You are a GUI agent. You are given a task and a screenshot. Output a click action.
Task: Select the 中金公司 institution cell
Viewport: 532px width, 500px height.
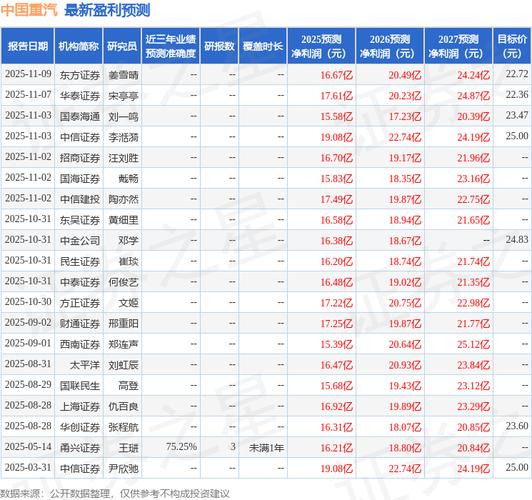point(80,241)
